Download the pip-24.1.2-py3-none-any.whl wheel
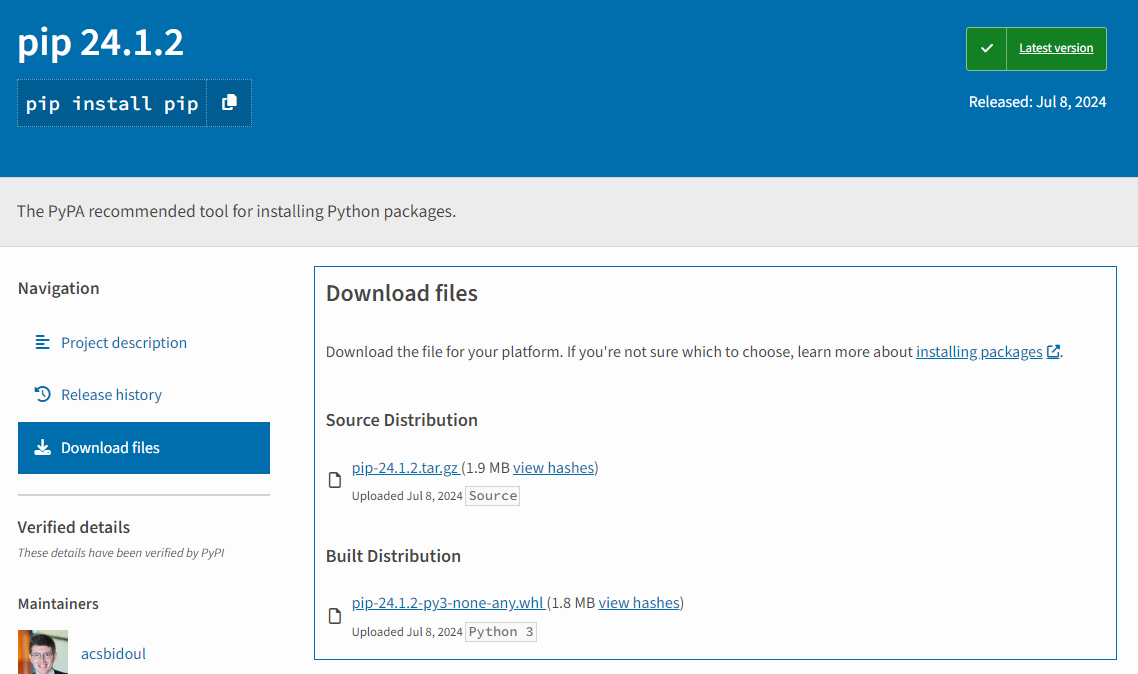This screenshot has width=1138, height=674. tap(448, 603)
